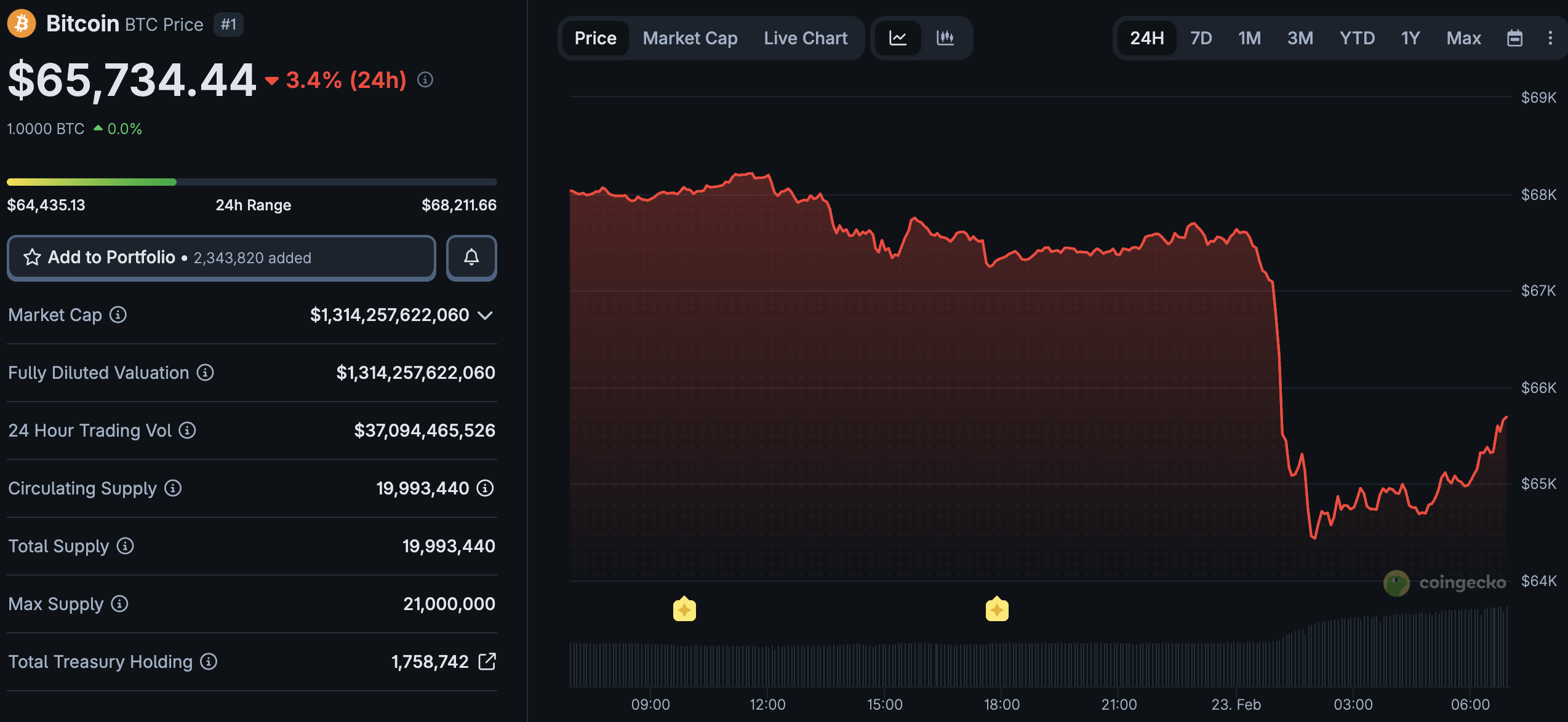Set chart range to 24H
Screen dimensions: 1568x722
1147,38
